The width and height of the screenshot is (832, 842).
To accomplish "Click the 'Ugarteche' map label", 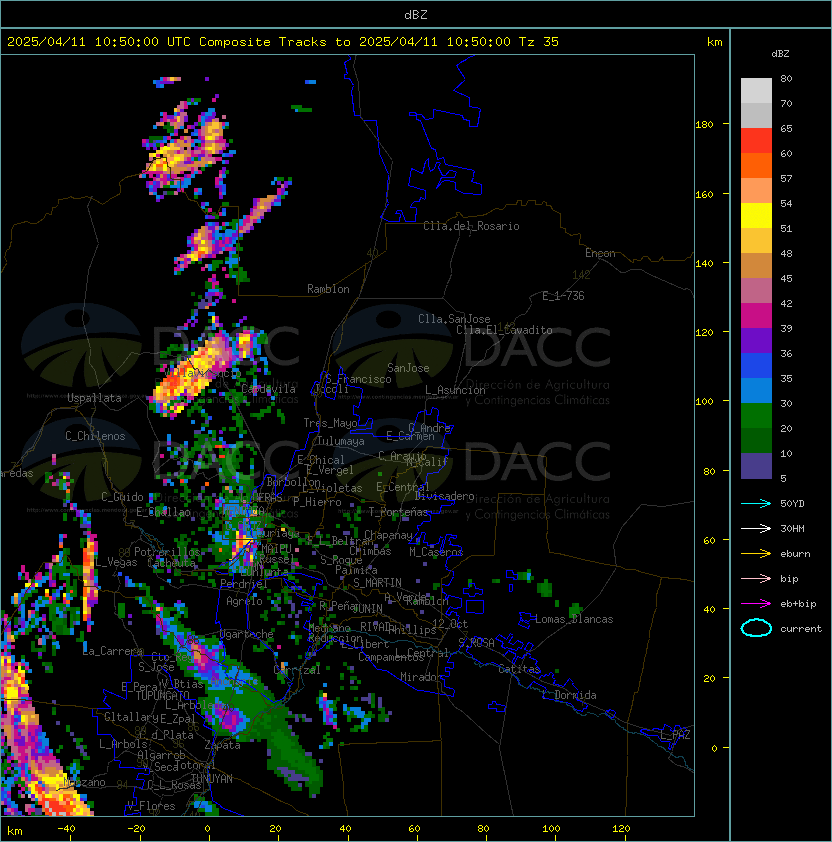I will [247, 634].
